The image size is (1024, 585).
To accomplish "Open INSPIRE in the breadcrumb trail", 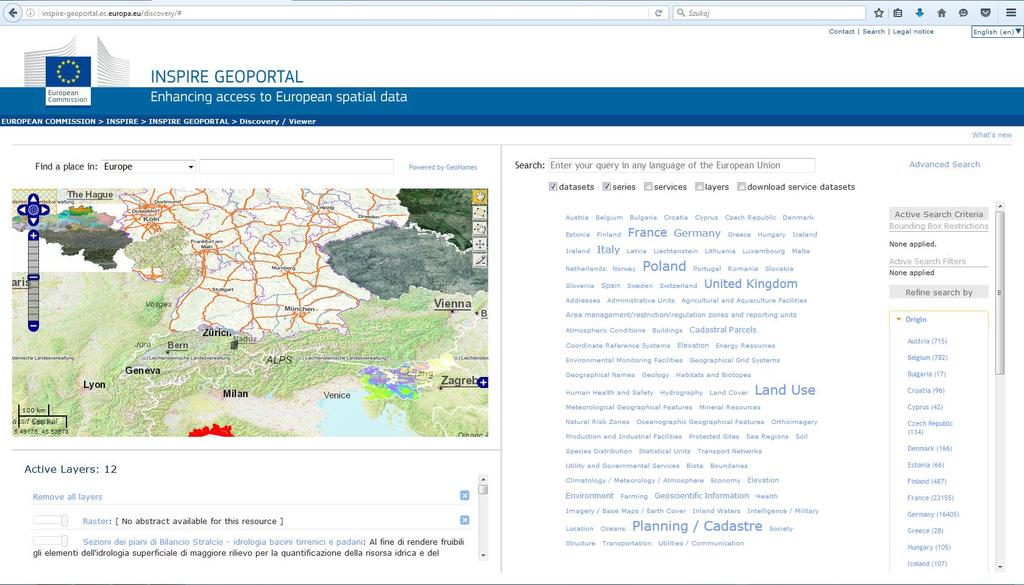I will coord(122,121).
